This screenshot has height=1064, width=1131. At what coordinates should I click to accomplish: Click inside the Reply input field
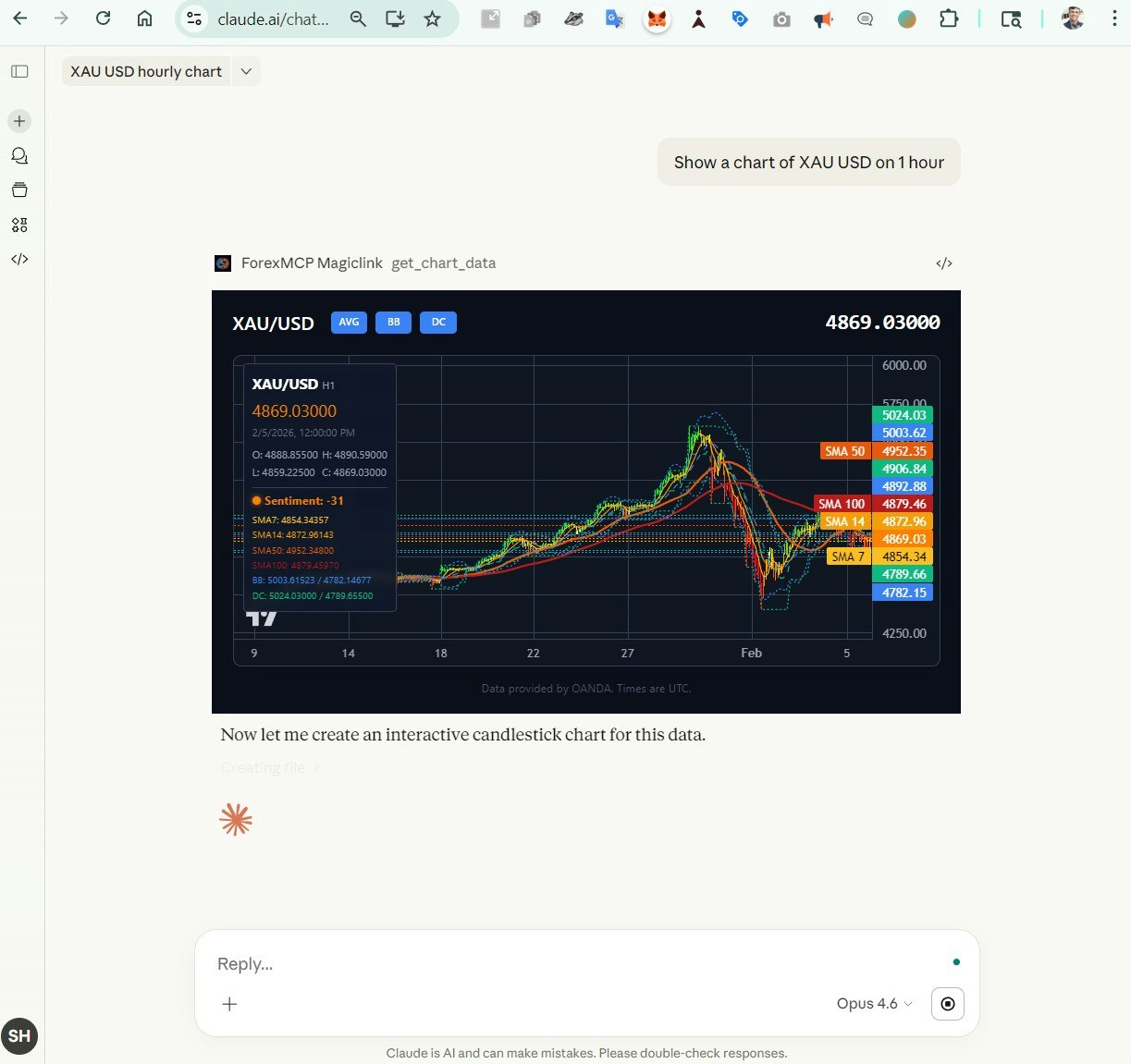click(462, 963)
